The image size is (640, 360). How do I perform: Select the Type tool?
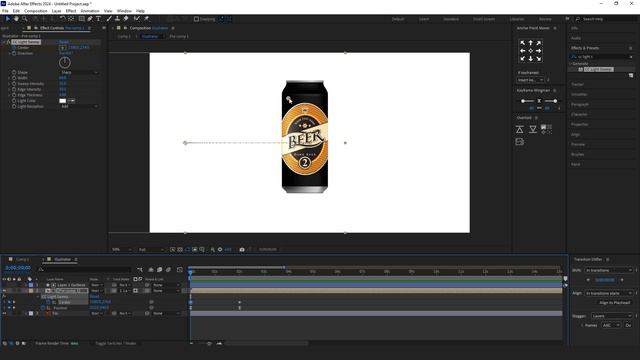(98, 19)
